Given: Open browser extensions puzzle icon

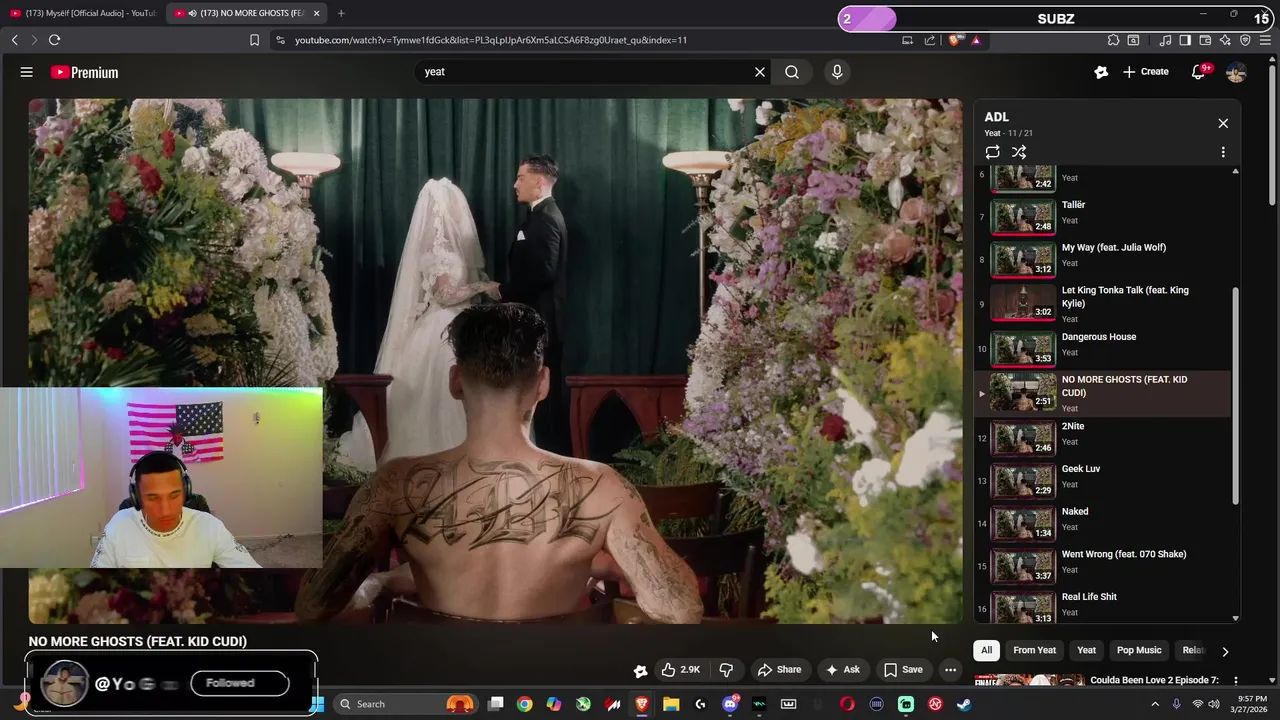Looking at the screenshot, I should (x=1113, y=40).
